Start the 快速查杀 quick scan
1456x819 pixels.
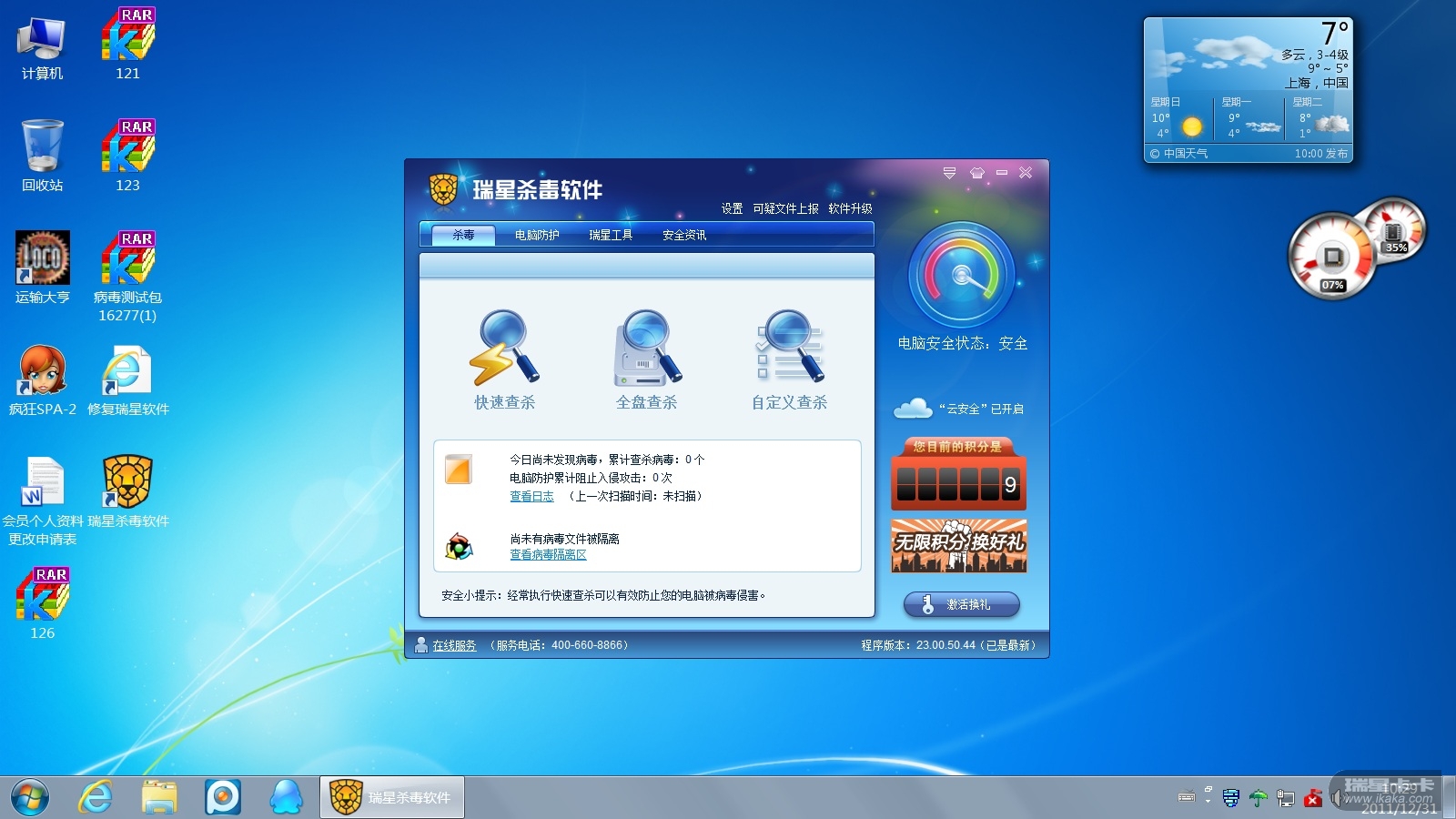pos(504,360)
